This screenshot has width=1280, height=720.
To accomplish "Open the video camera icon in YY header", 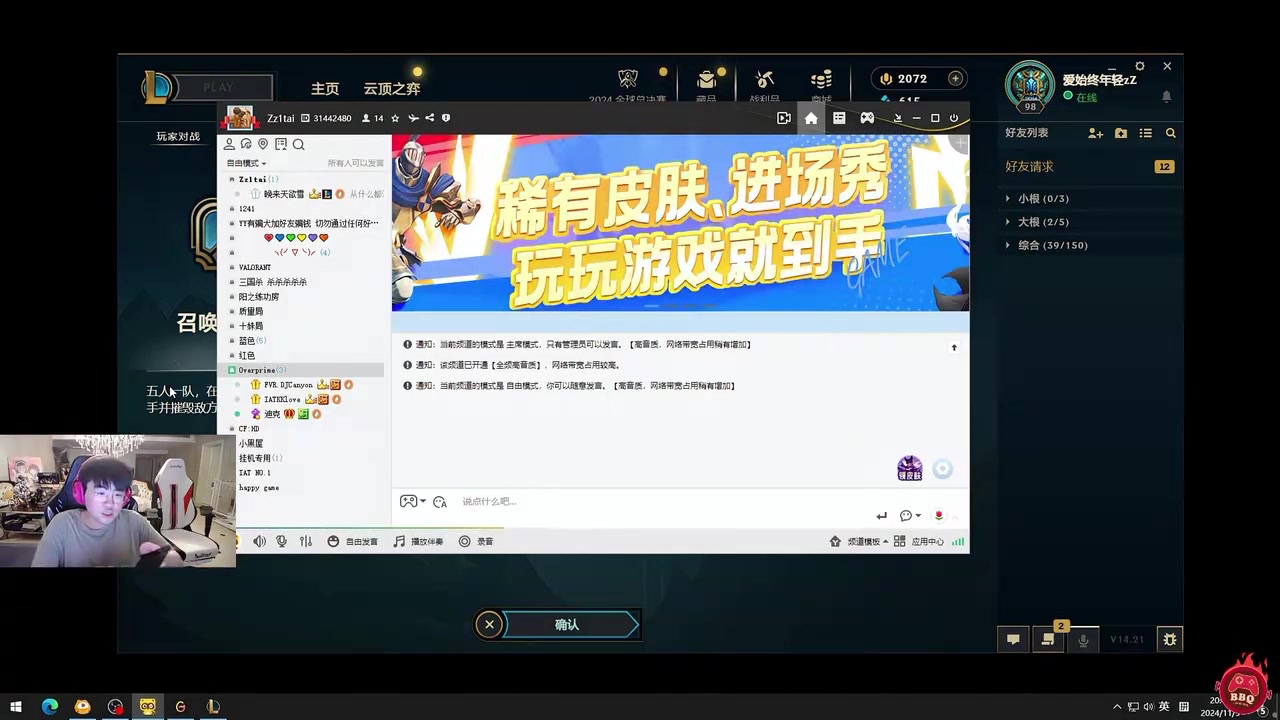I will point(784,118).
